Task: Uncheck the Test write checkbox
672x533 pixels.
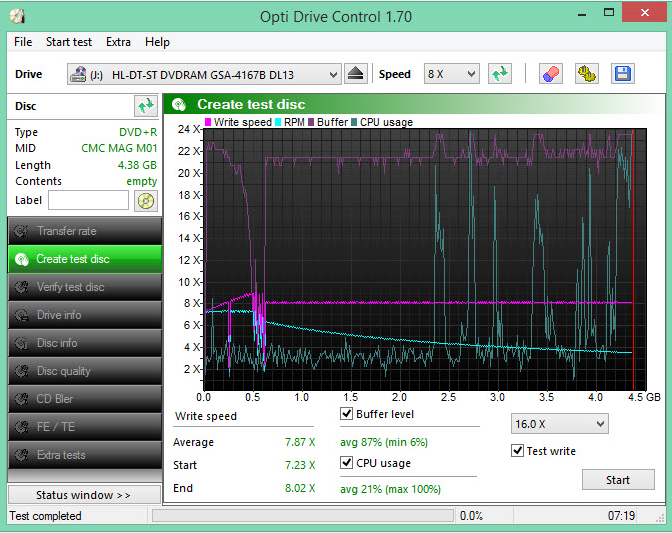Action: coord(517,451)
